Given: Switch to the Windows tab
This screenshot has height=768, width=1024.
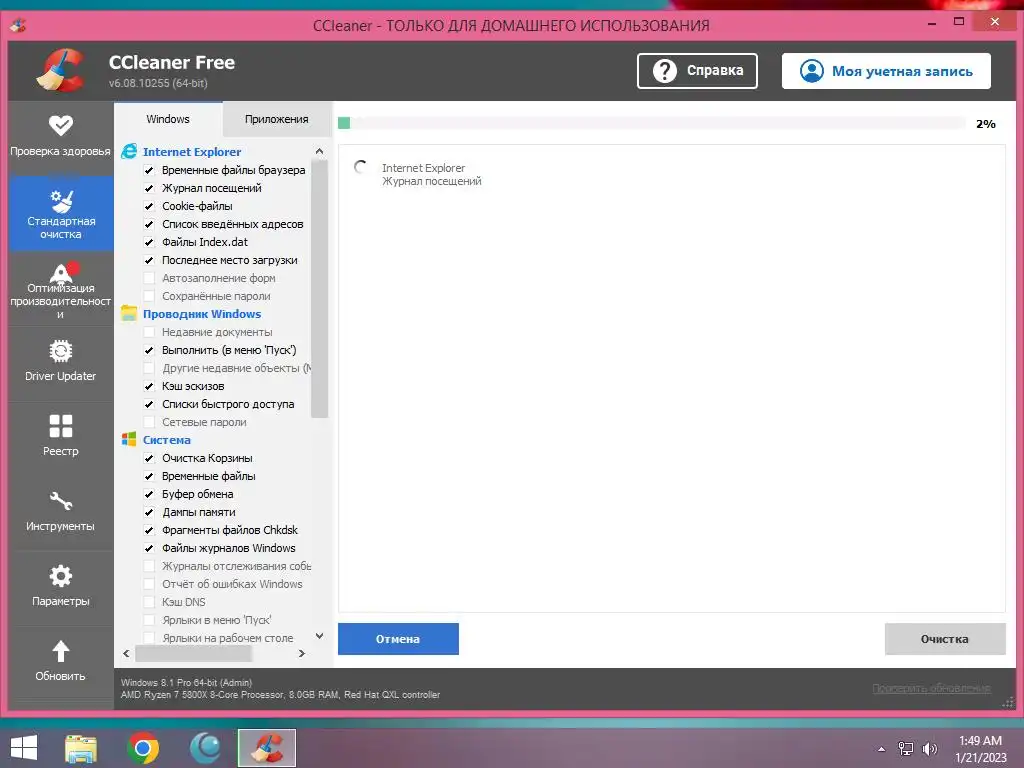Looking at the screenshot, I should (168, 119).
